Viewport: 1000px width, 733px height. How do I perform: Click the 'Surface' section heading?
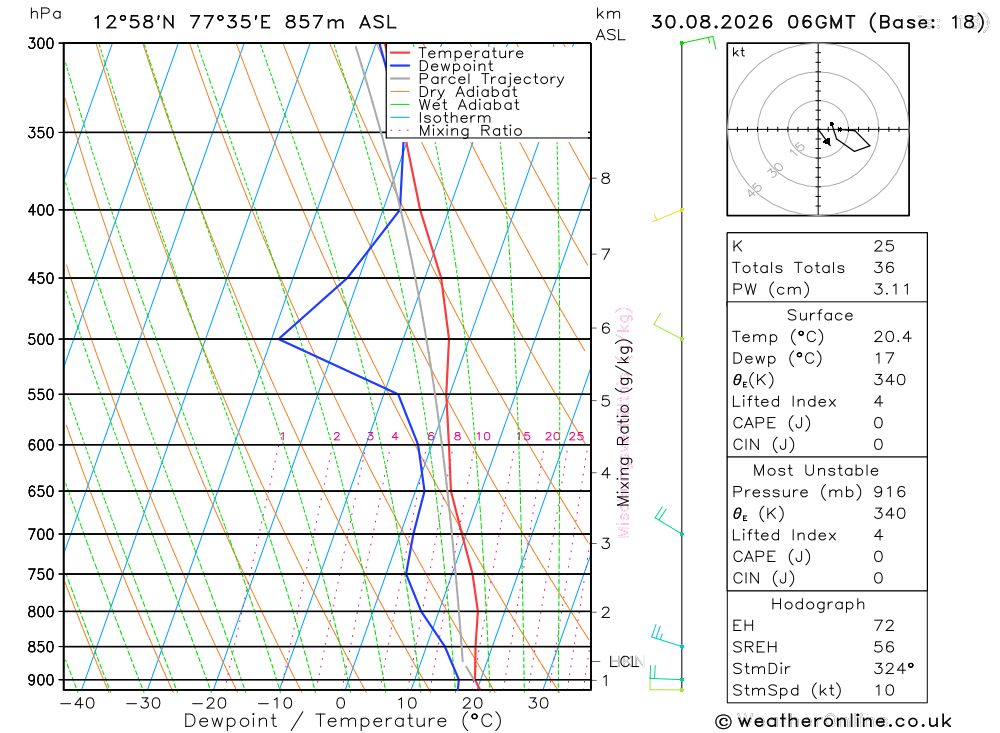coord(820,315)
